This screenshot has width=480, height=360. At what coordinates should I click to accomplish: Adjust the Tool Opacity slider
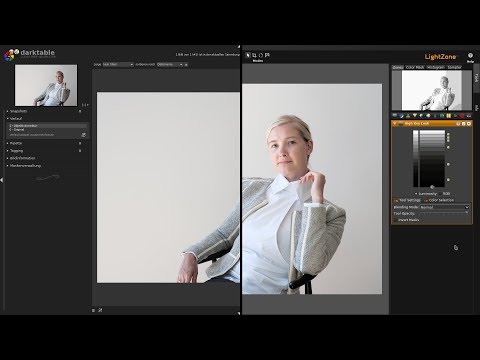pyautogui.click(x=443, y=213)
